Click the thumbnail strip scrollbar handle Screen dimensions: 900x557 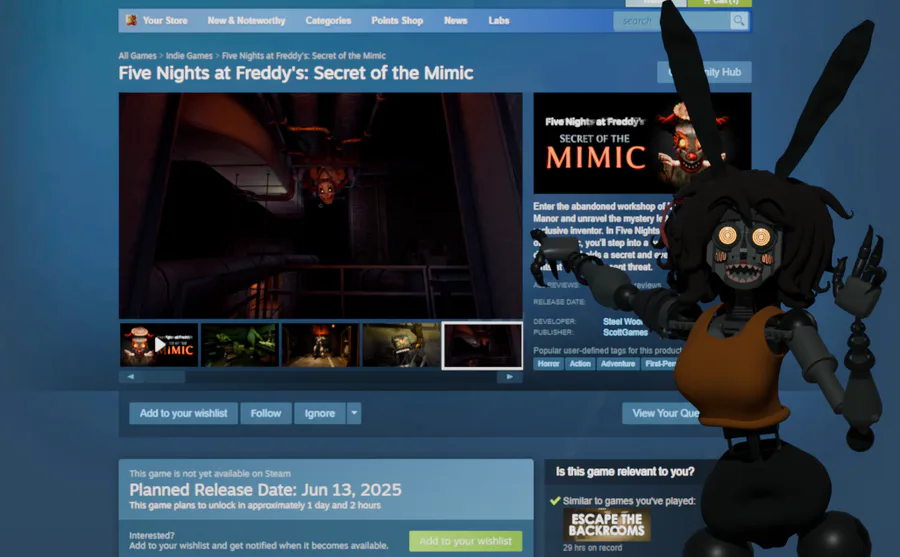pyautogui.click(x=165, y=377)
